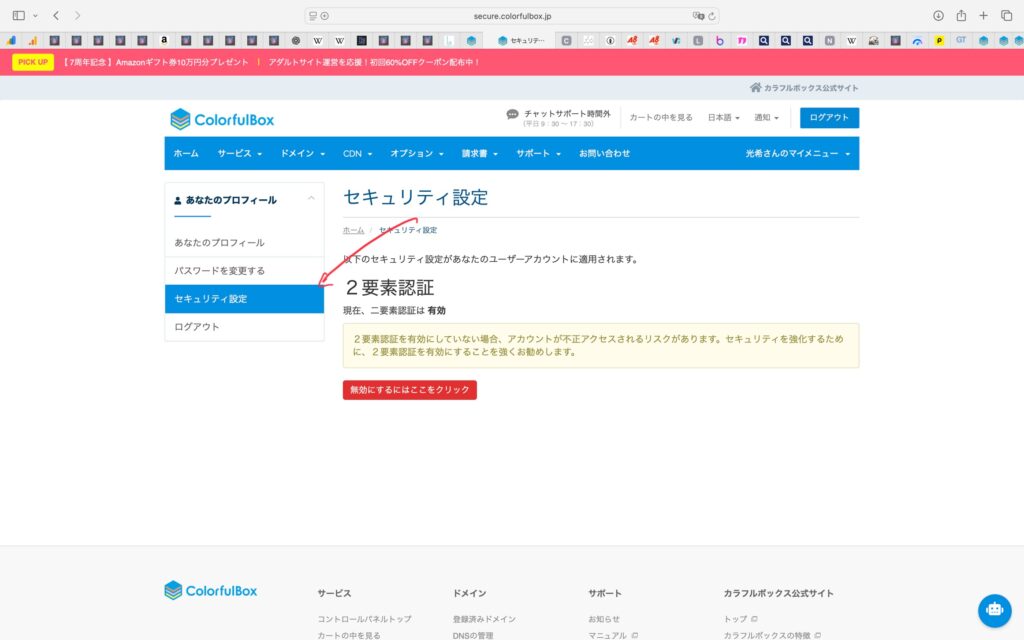Click the Safari sidebar toggle icon
The image size is (1024, 640).
tap(18, 16)
